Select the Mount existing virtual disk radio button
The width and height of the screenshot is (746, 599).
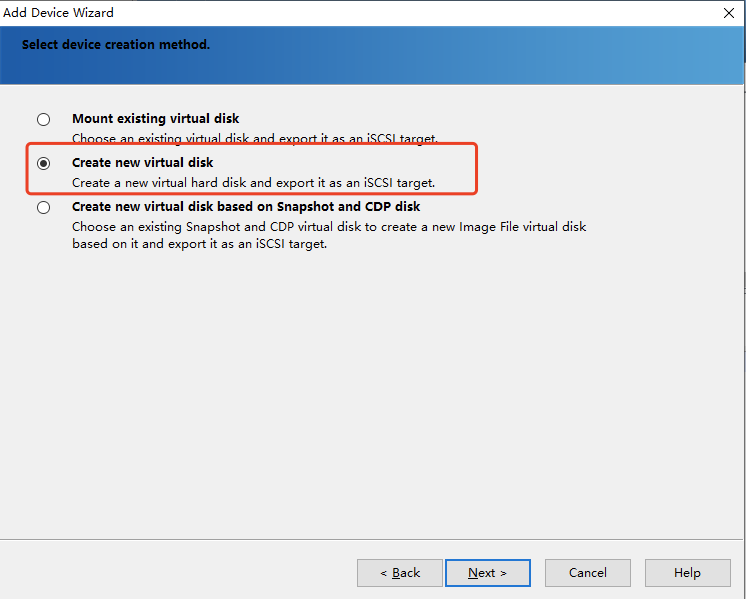pyautogui.click(x=43, y=119)
